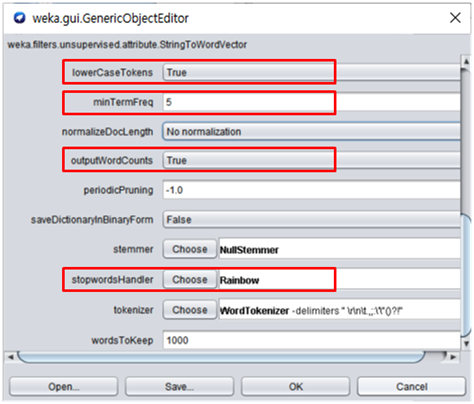Viewport: 474px width, 404px height.
Task: Click Choose button for tokenizer
Action: pos(190,310)
